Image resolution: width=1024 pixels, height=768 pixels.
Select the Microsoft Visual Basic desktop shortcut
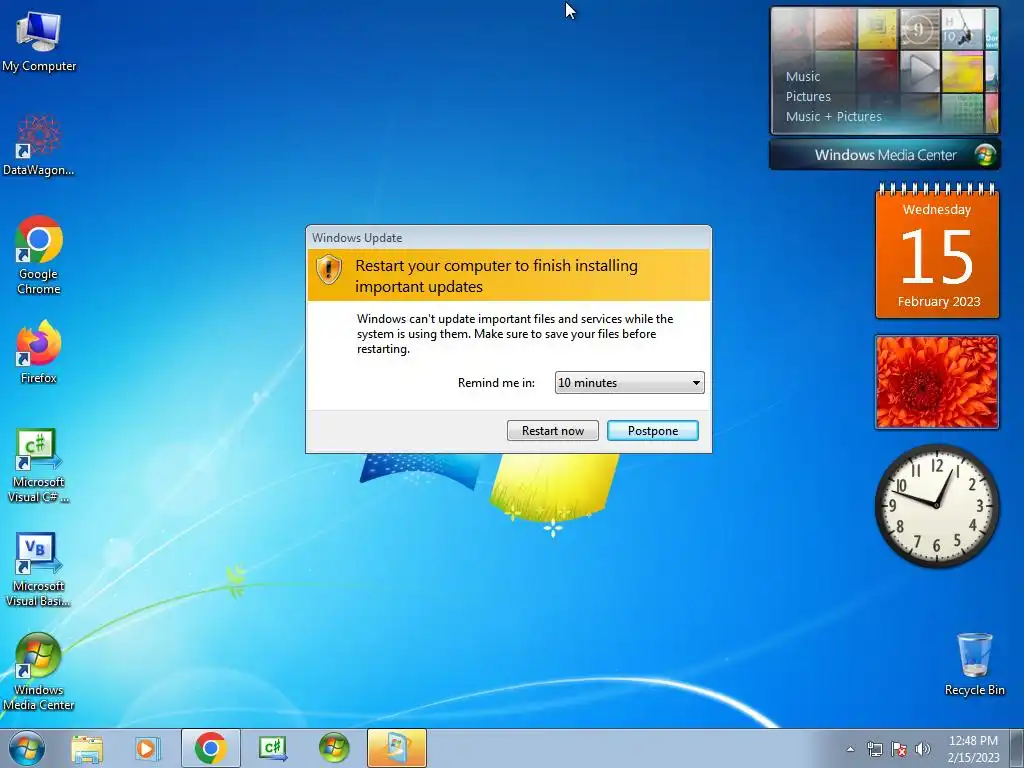tap(39, 569)
